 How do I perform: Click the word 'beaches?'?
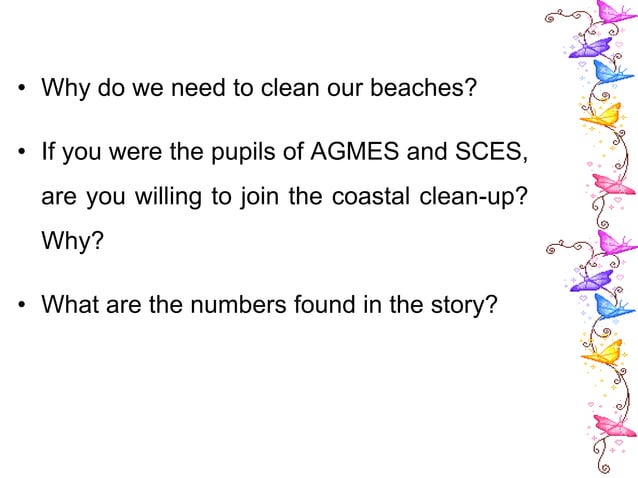tap(418, 86)
